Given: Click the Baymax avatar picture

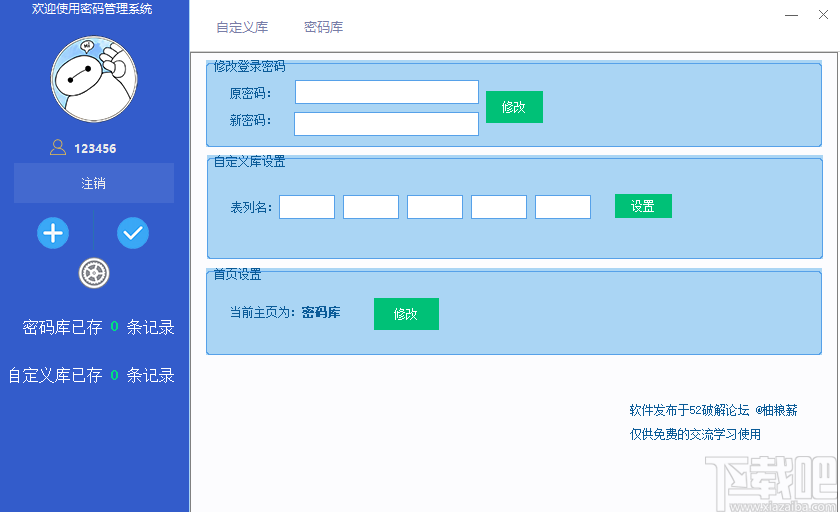Looking at the screenshot, I should point(94,79).
